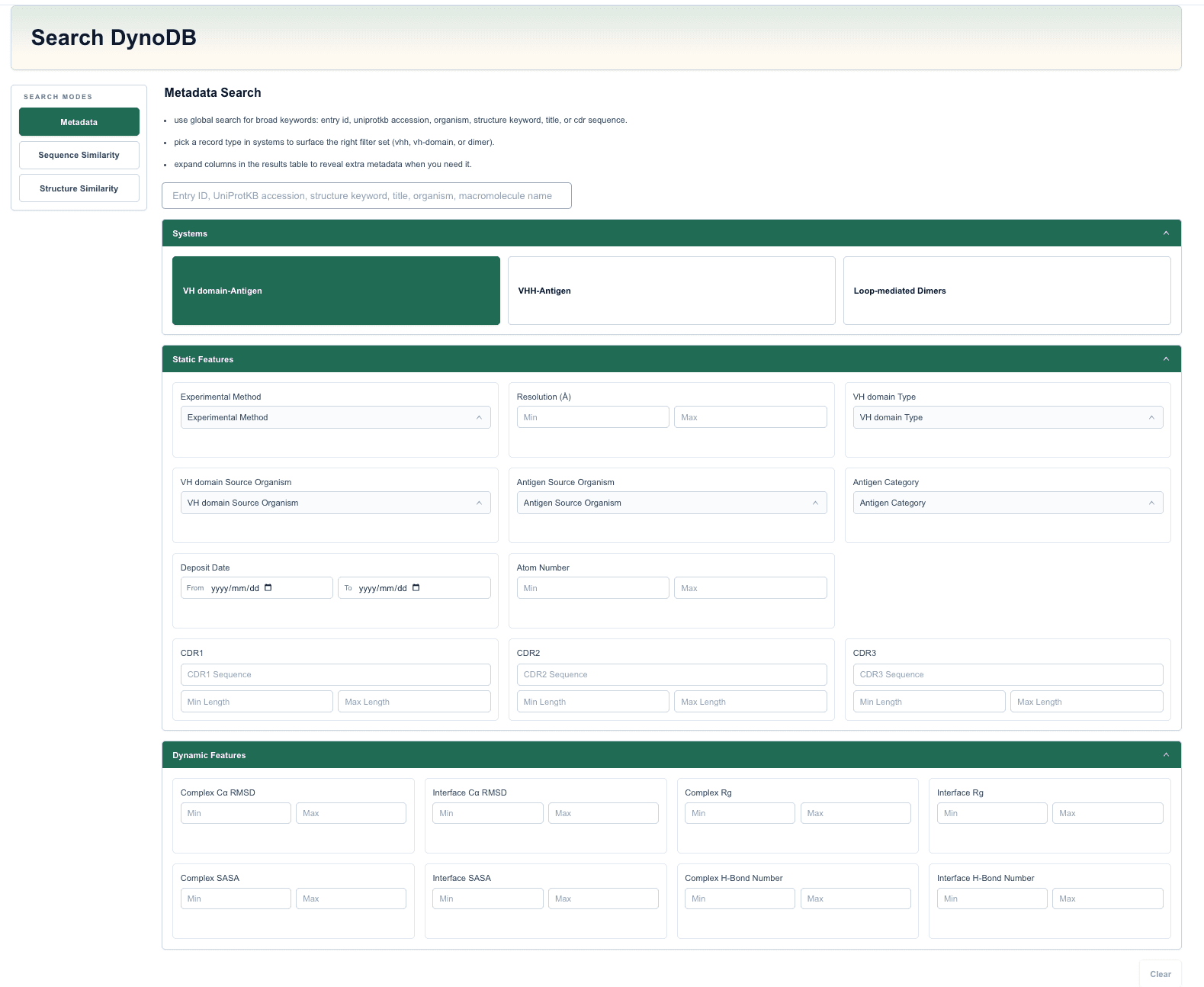1204x987 pixels.
Task: Click Complex SASA Max field
Action: pyautogui.click(x=351, y=899)
